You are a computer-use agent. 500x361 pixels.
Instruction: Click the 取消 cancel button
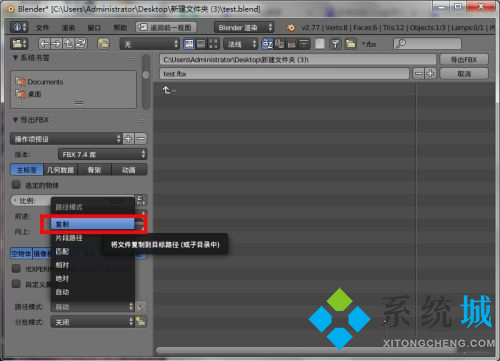tap(464, 74)
